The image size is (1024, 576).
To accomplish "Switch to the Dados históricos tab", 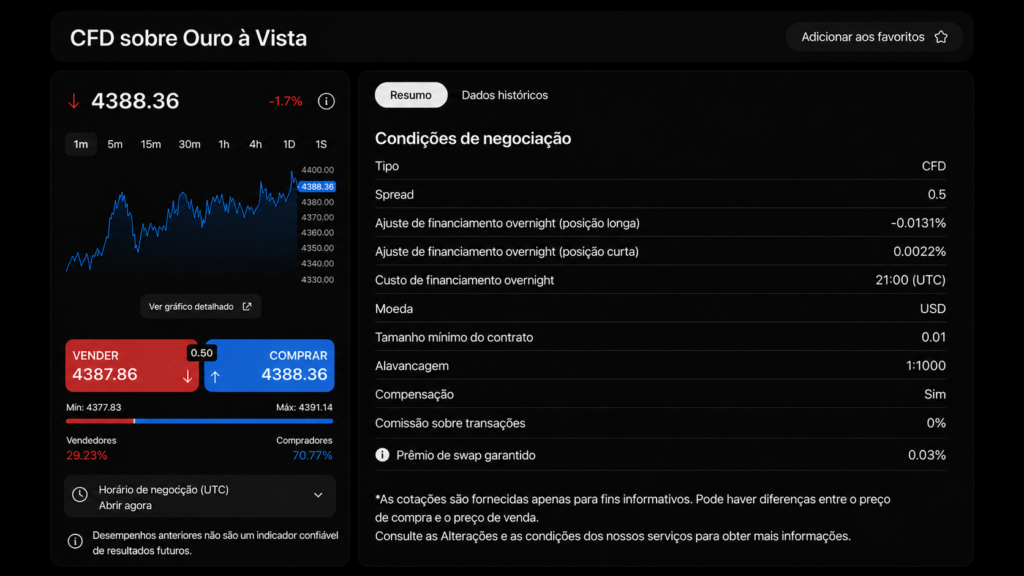I will 505,95.
